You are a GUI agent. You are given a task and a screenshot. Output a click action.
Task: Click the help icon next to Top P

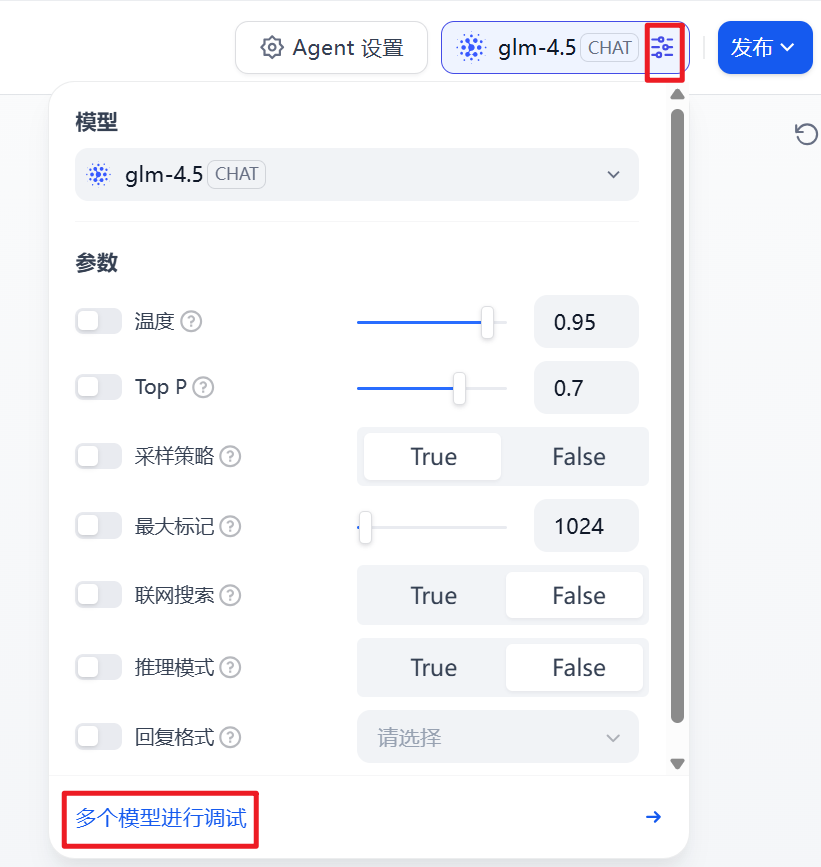(203, 388)
